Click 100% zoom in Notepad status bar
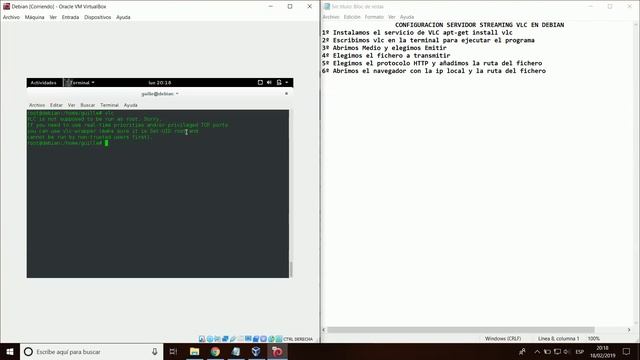640x360 pixels. click(x=594, y=339)
